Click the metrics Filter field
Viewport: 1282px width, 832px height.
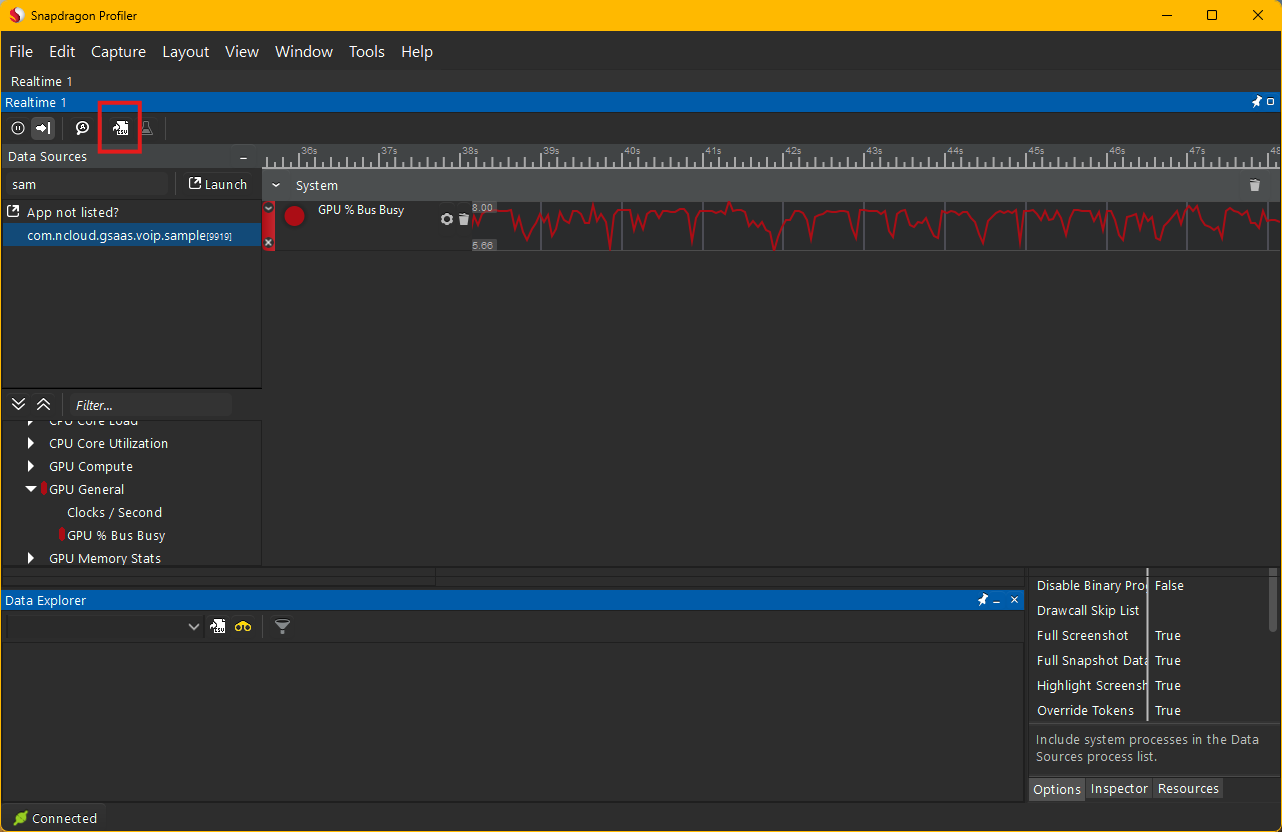150,405
